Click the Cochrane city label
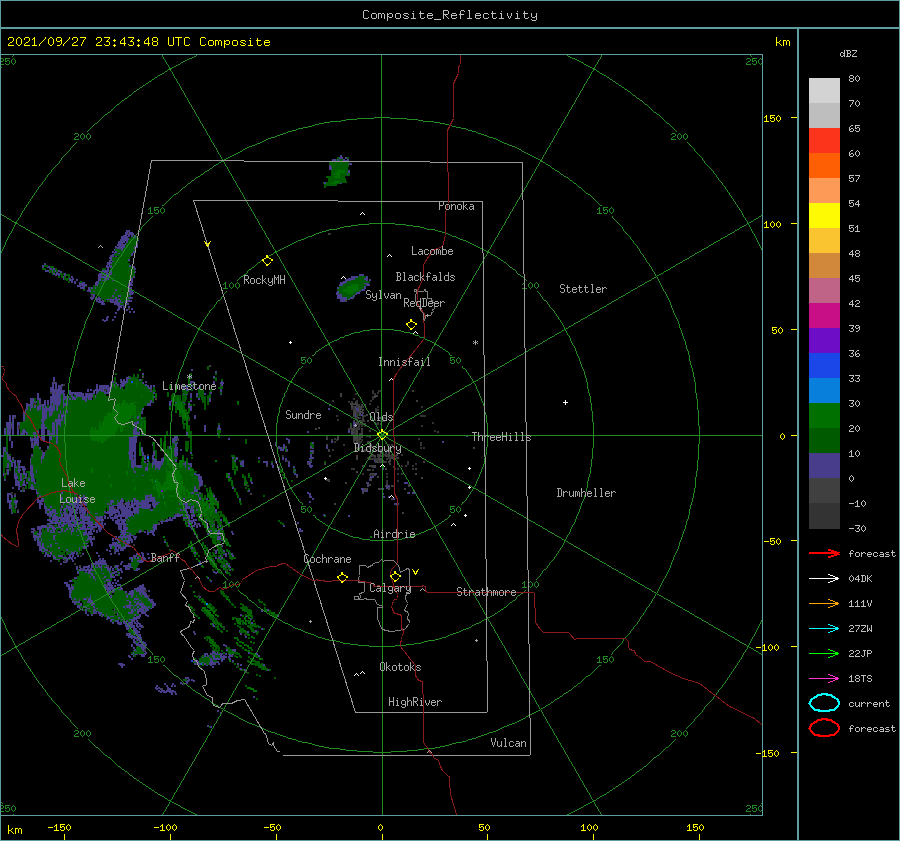900x841 pixels. pyautogui.click(x=327, y=559)
